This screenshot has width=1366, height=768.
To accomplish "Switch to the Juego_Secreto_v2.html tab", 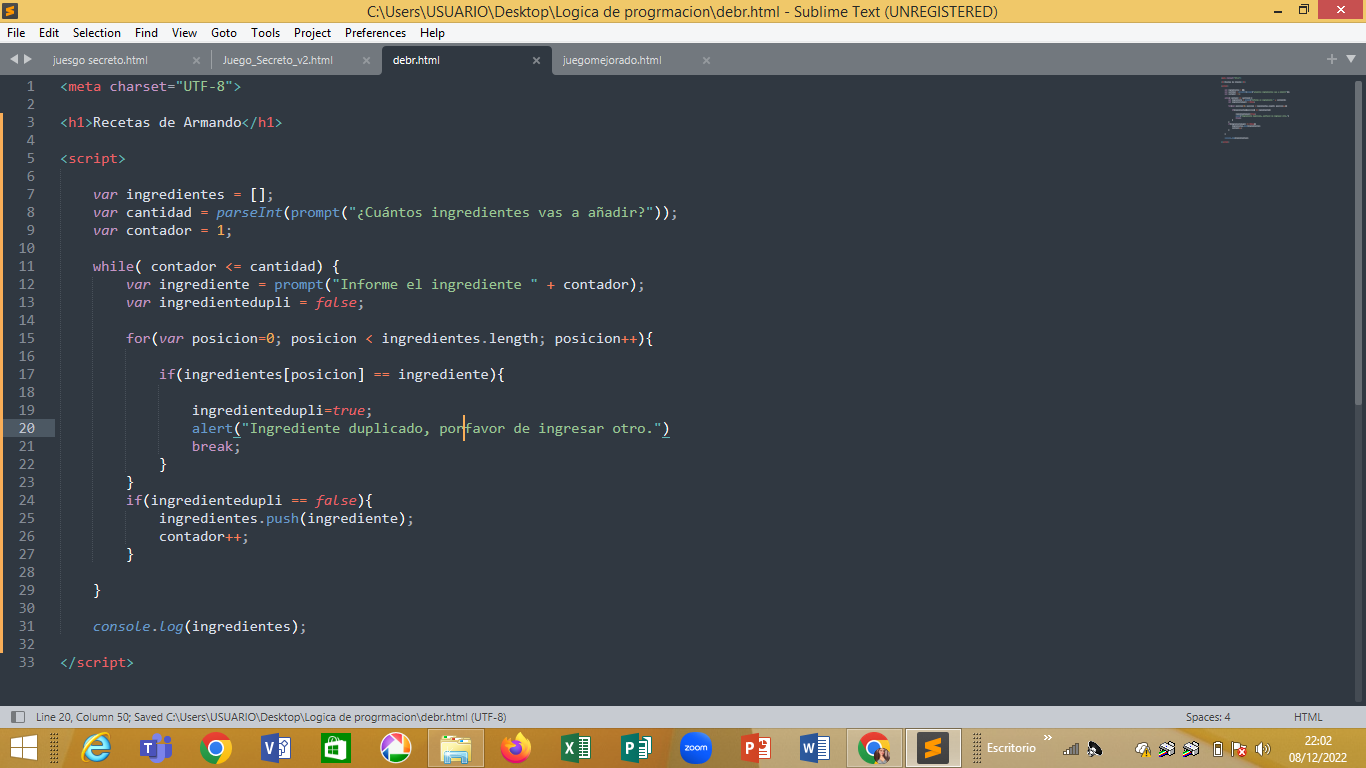I will [278, 60].
